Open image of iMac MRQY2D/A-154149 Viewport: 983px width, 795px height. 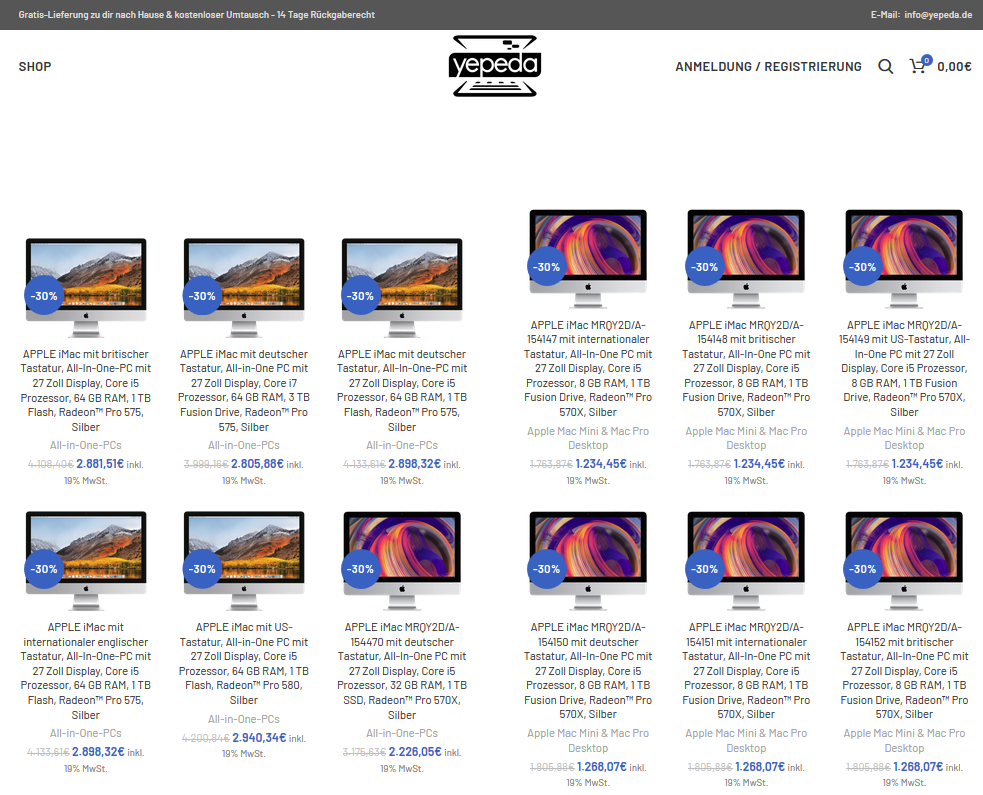click(904, 259)
